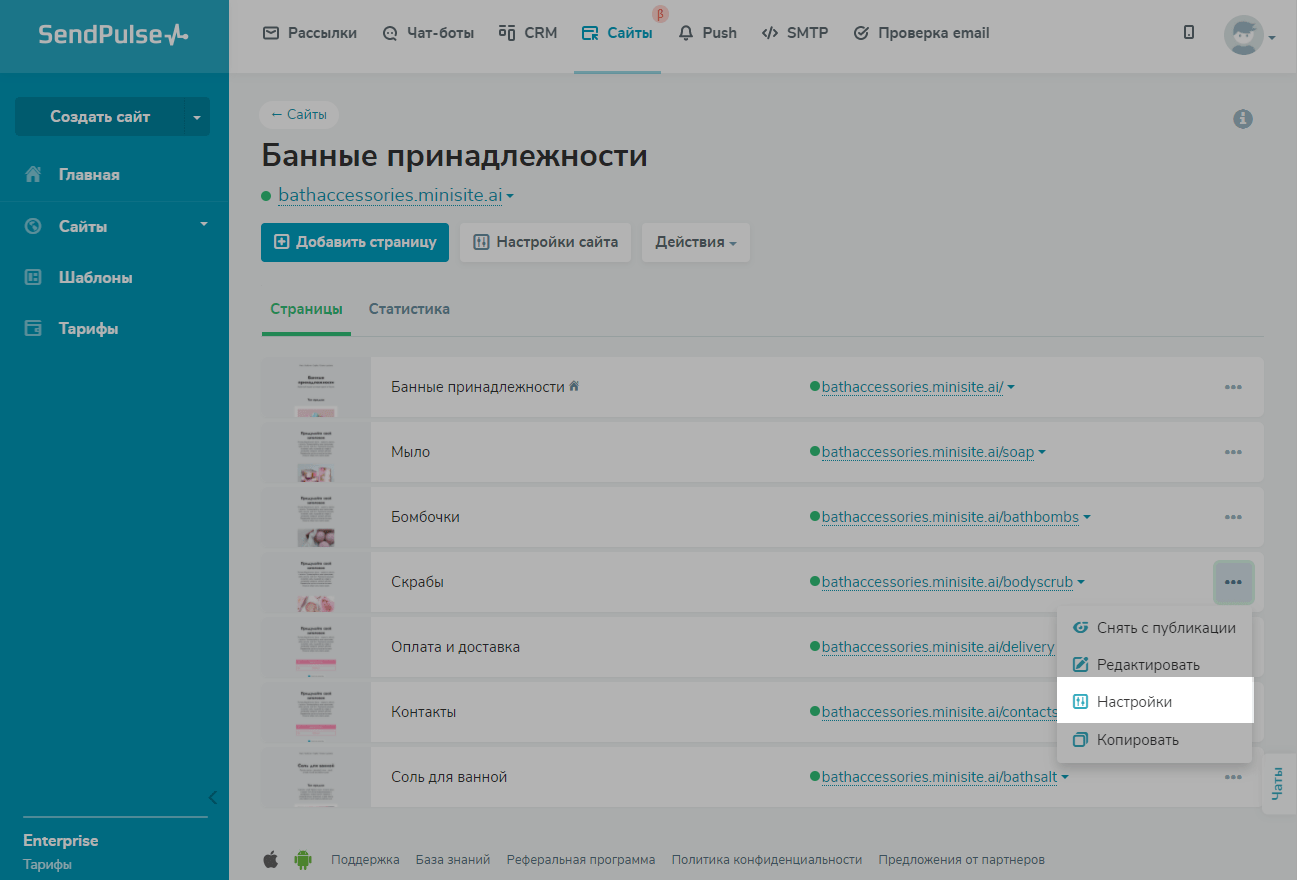1297x880 pixels.
Task: Click the Apple app store icon
Action: point(270,859)
